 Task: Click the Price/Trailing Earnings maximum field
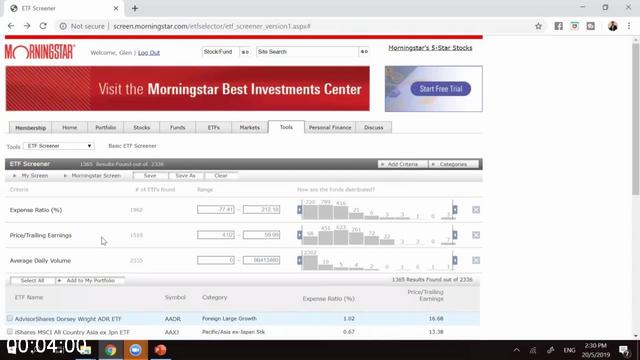point(262,235)
